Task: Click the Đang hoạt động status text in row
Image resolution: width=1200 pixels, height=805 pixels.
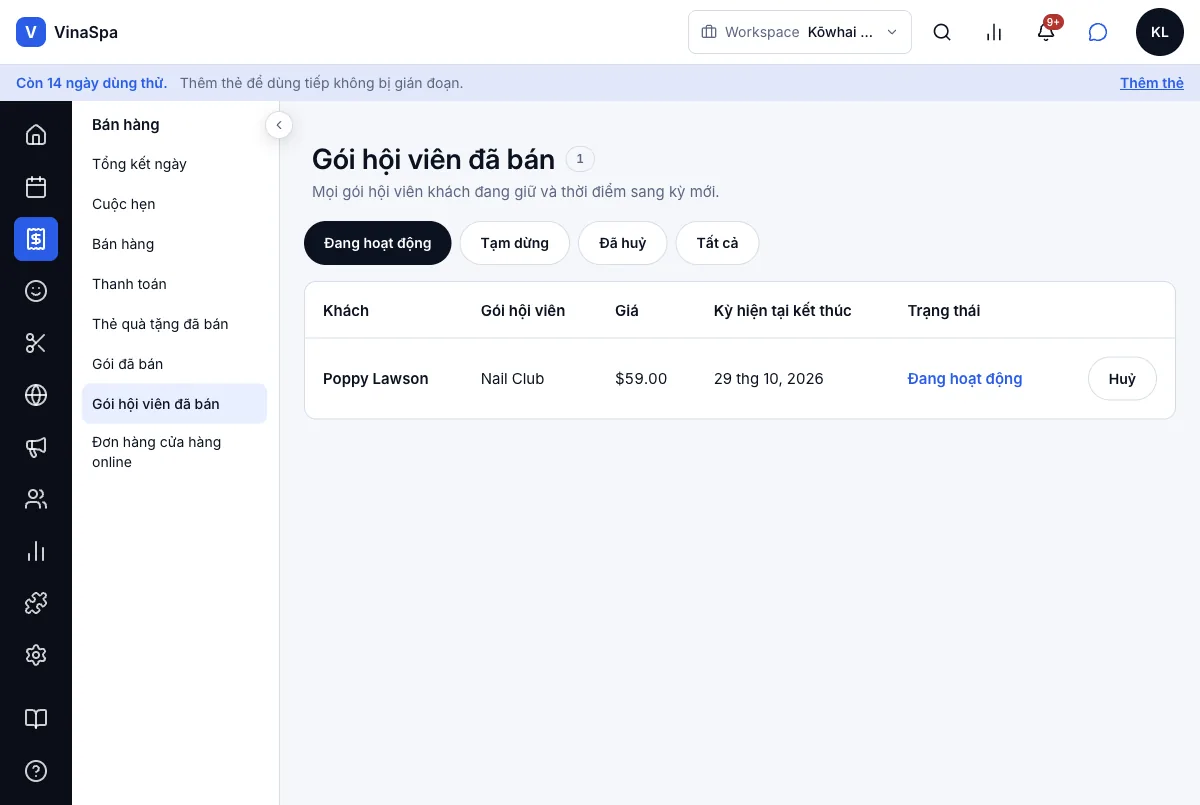Action: [x=965, y=379]
